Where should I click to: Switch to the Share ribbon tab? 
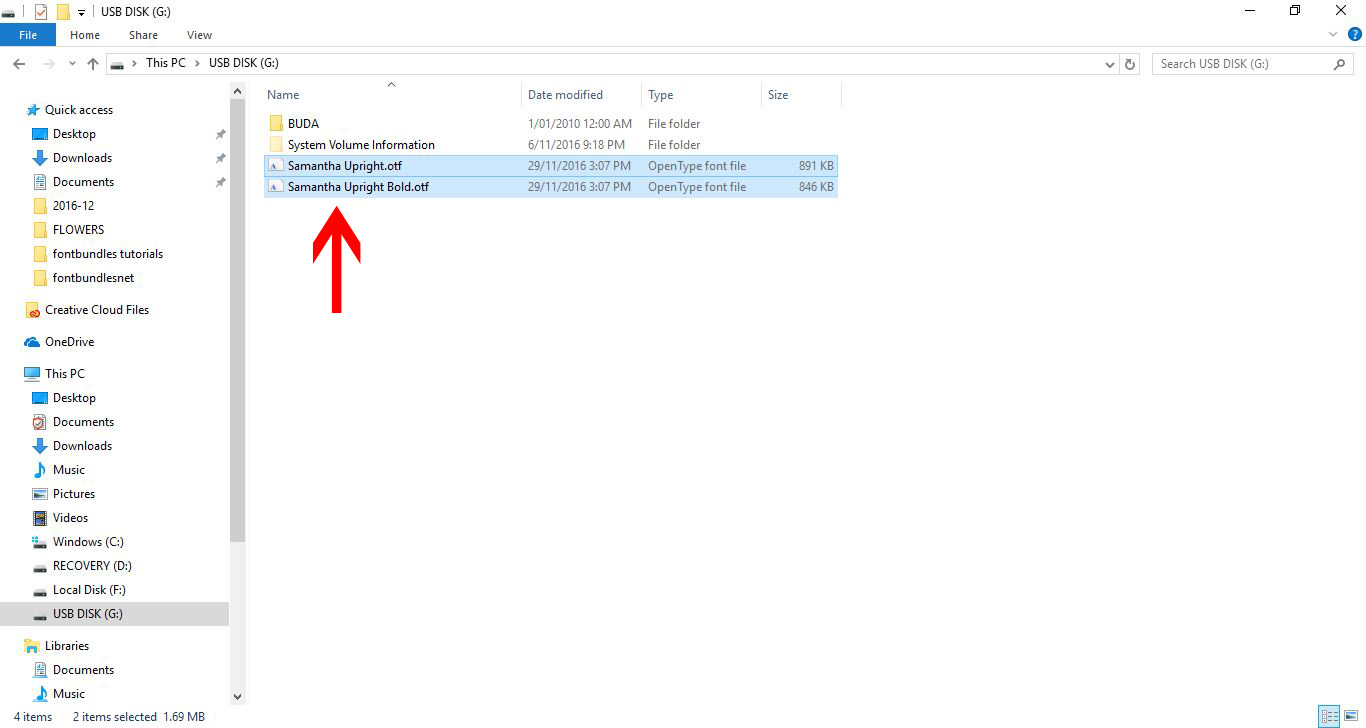143,35
